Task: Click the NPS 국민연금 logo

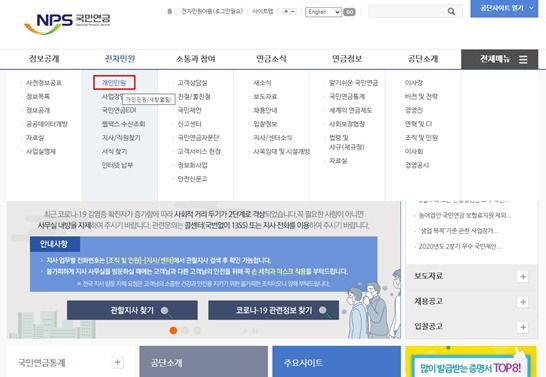Action: (x=67, y=23)
